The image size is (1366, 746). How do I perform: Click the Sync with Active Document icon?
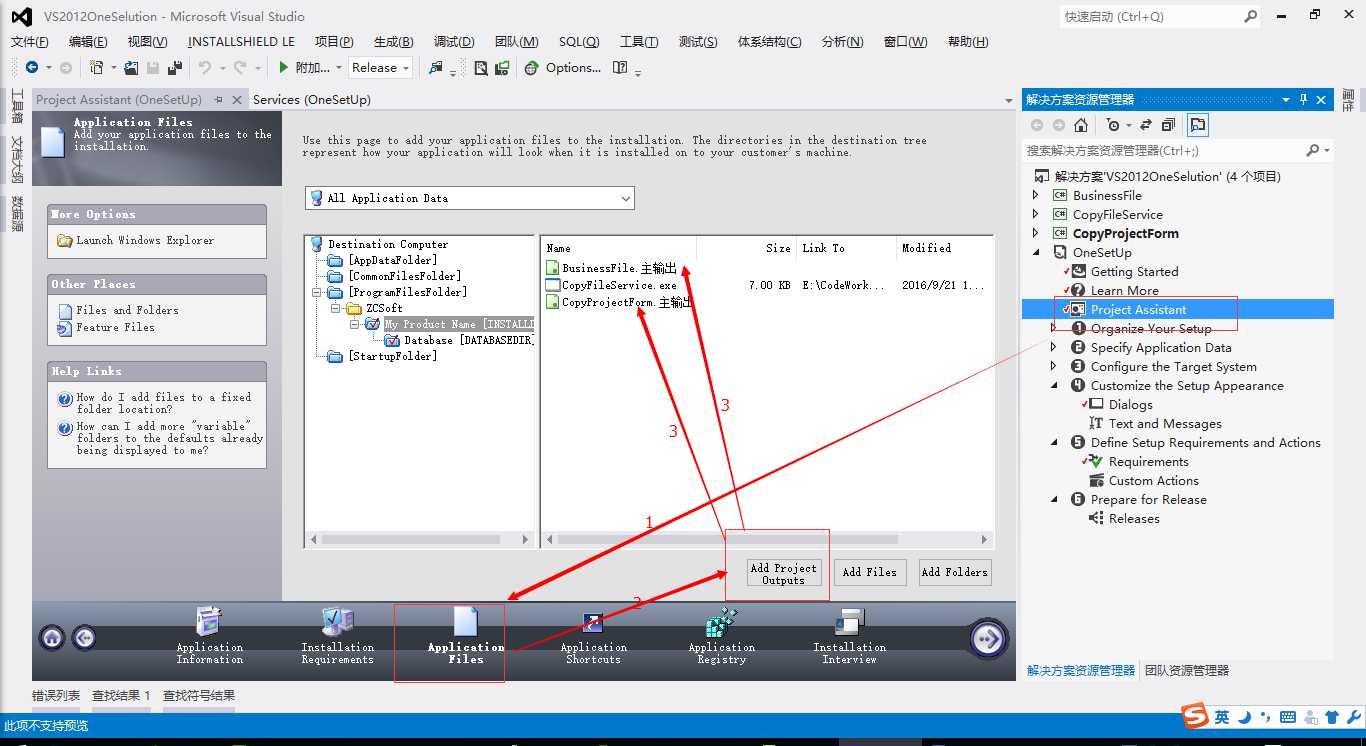pos(1146,125)
